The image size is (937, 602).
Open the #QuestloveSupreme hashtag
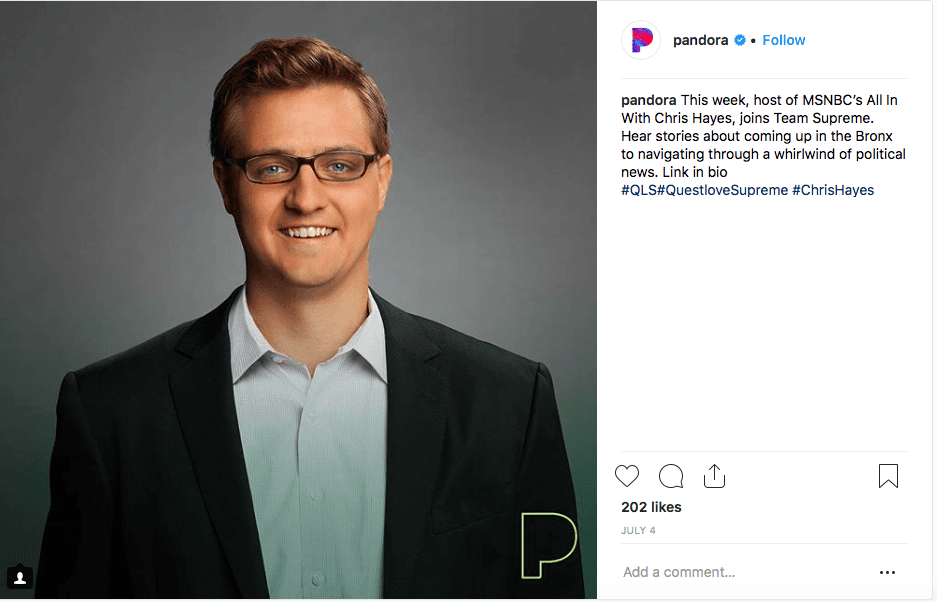pos(722,190)
